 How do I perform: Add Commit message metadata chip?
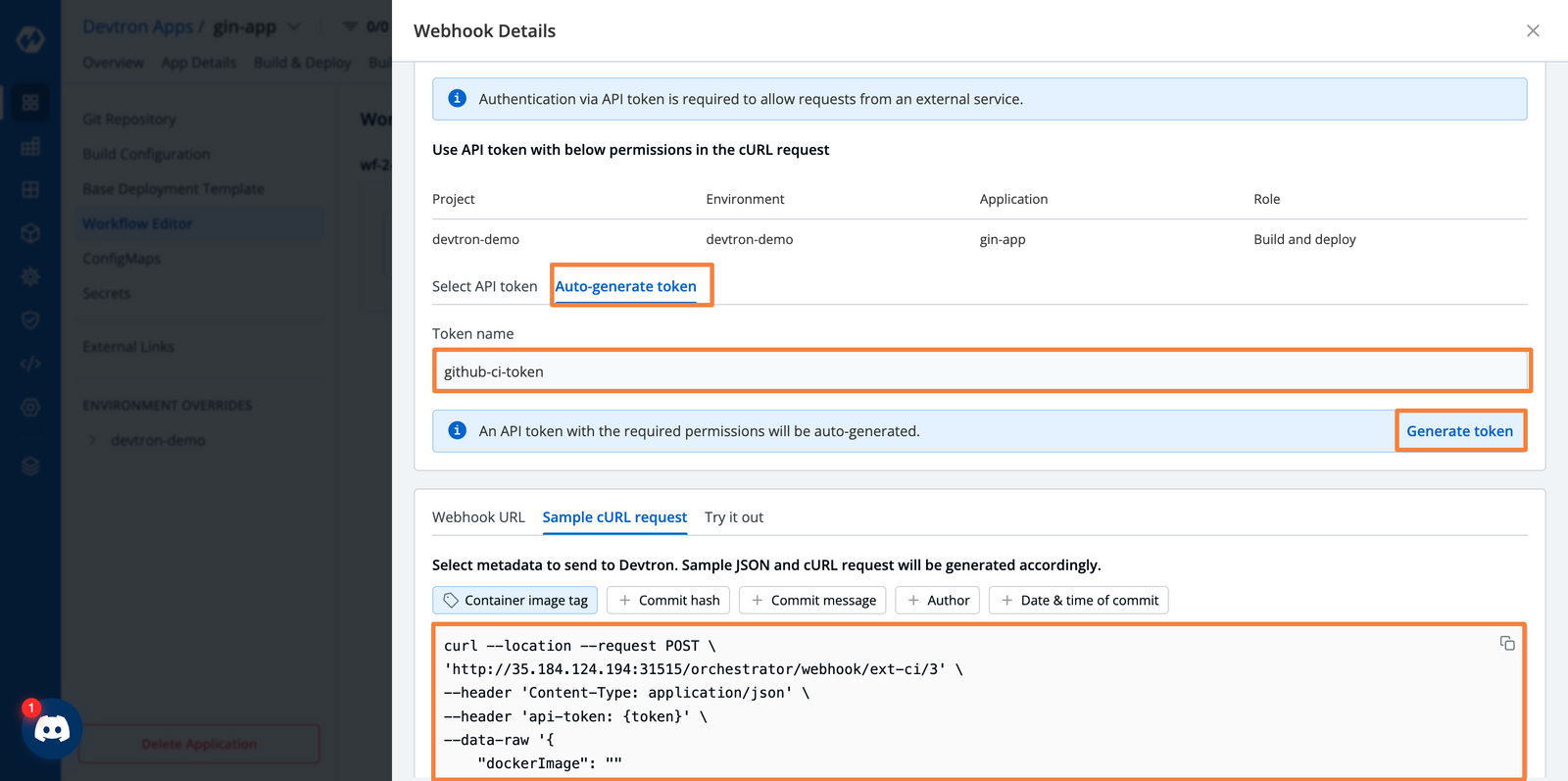point(812,600)
